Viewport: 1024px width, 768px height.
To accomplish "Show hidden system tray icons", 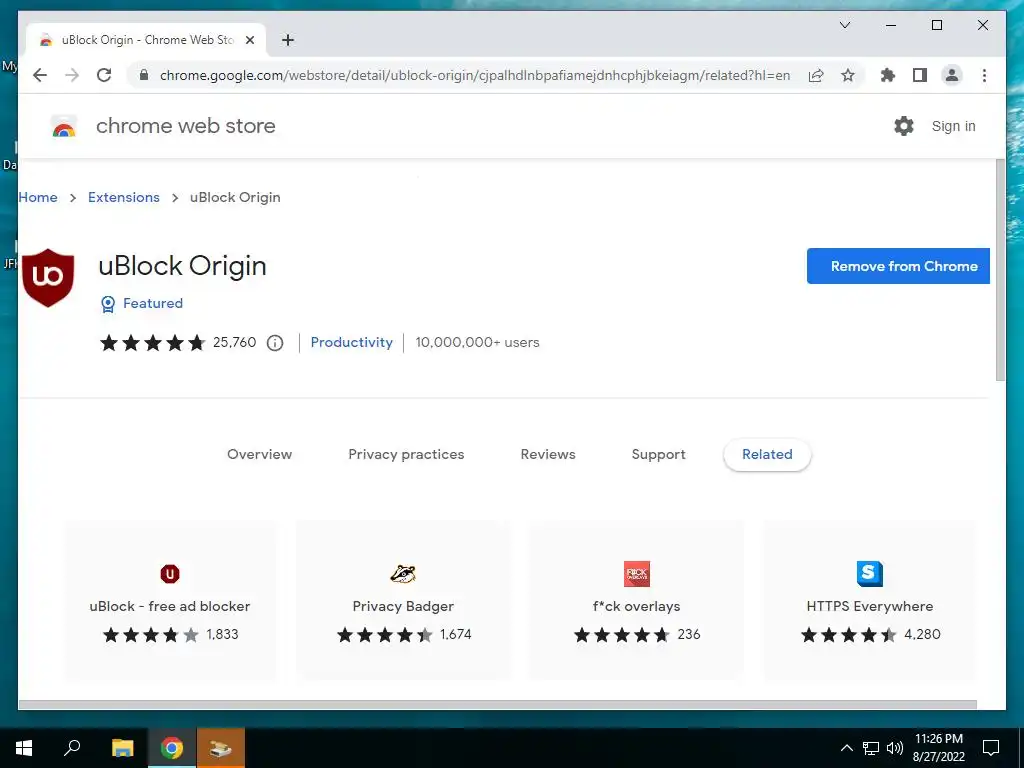I will pyautogui.click(x=846, y=748).
